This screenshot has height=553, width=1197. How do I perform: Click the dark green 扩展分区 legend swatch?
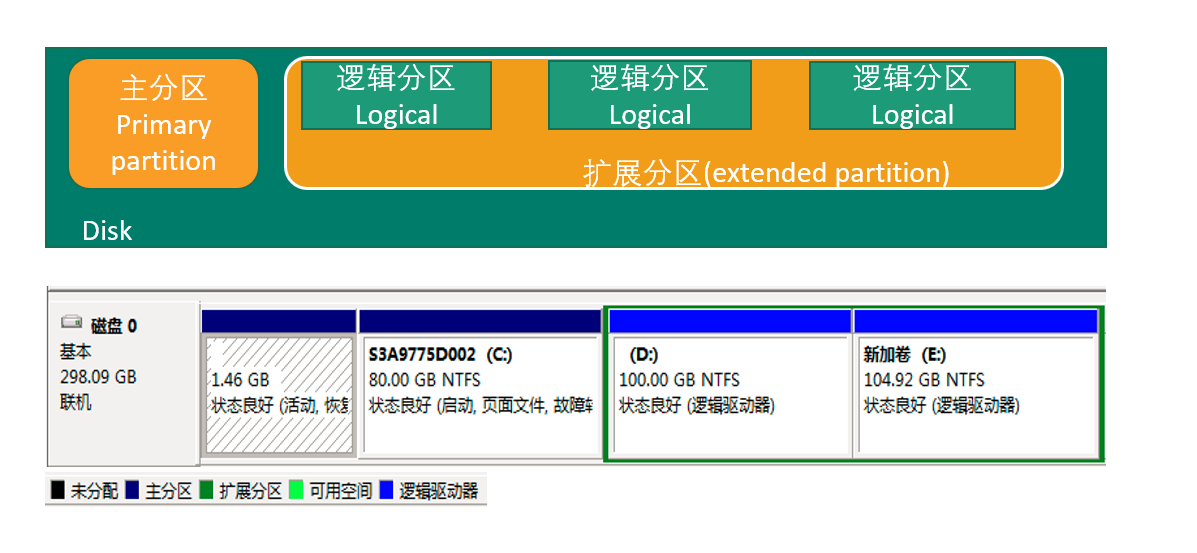click(x=207, y=490)
